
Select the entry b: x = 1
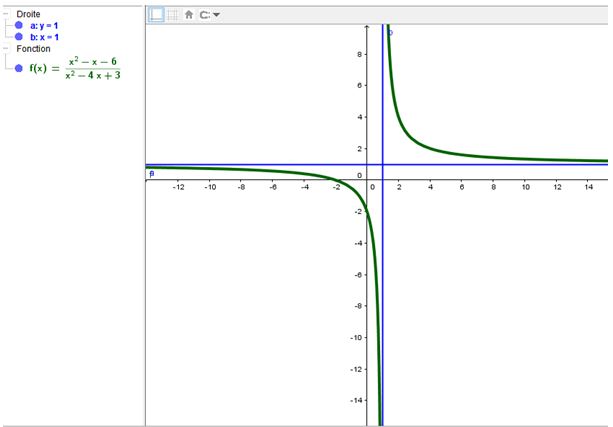pyautogui.click(x=44, y=37)
